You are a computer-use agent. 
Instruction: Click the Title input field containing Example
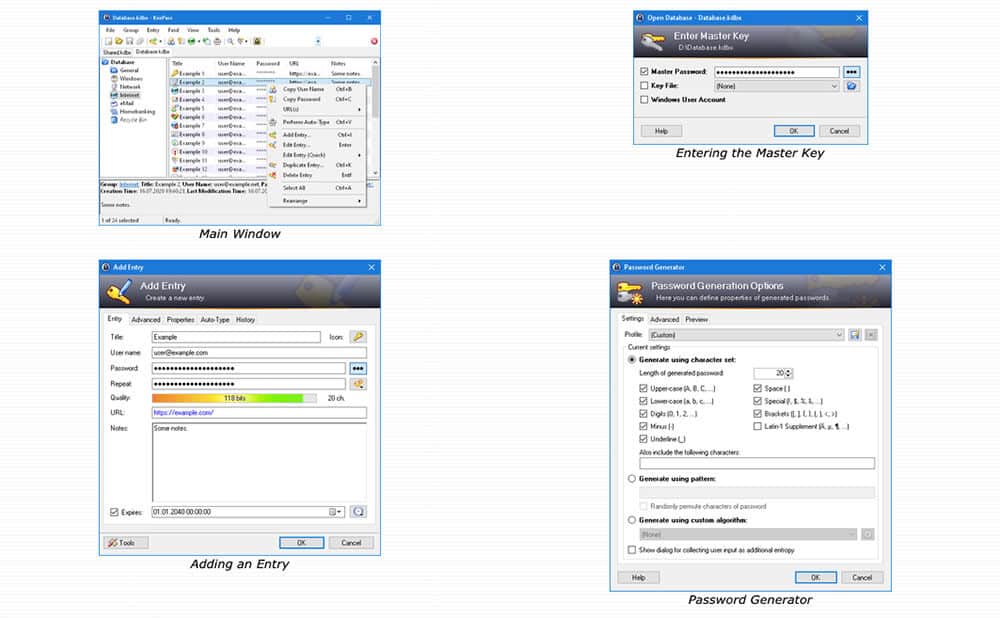(236, 337)
